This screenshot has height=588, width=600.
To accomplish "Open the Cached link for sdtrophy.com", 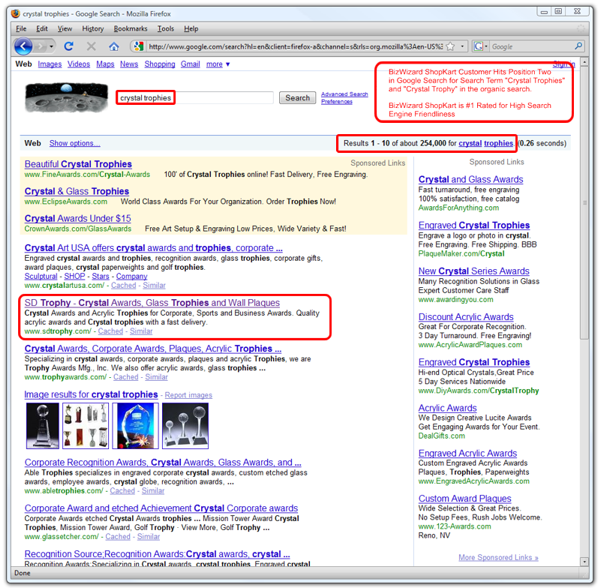I will [x=111, y=331].
